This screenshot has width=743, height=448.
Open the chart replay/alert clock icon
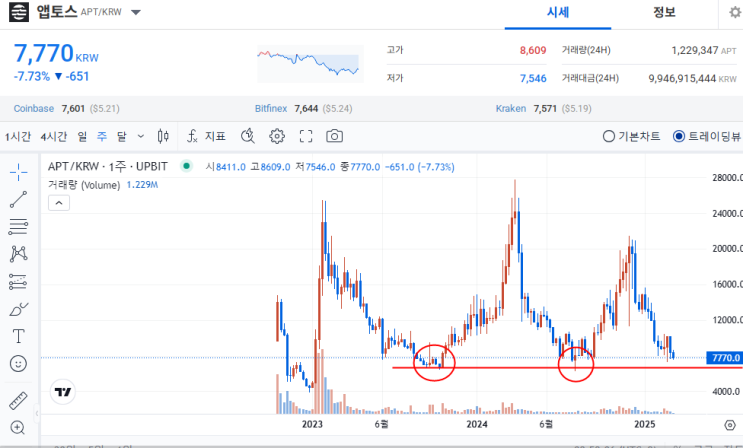(248, 137)
